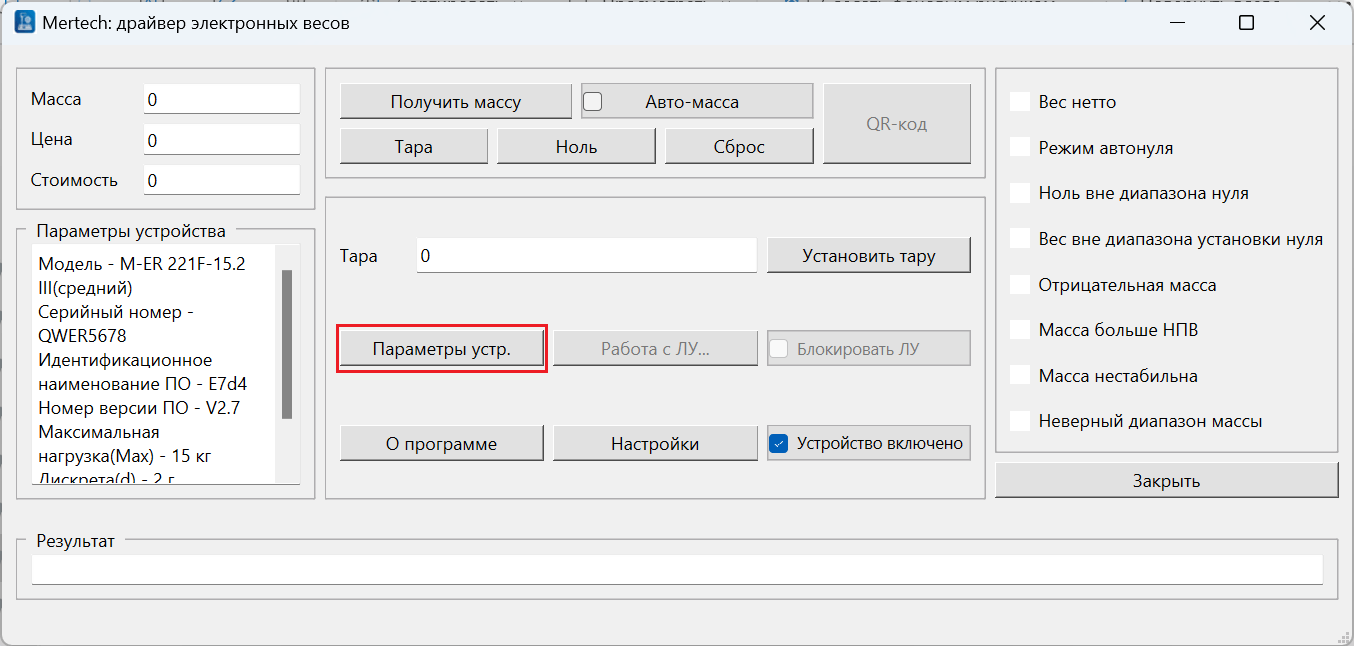Click the Стоимость value field
The width and height of the screenshot is (1354, 646).
tap(222, 180)
